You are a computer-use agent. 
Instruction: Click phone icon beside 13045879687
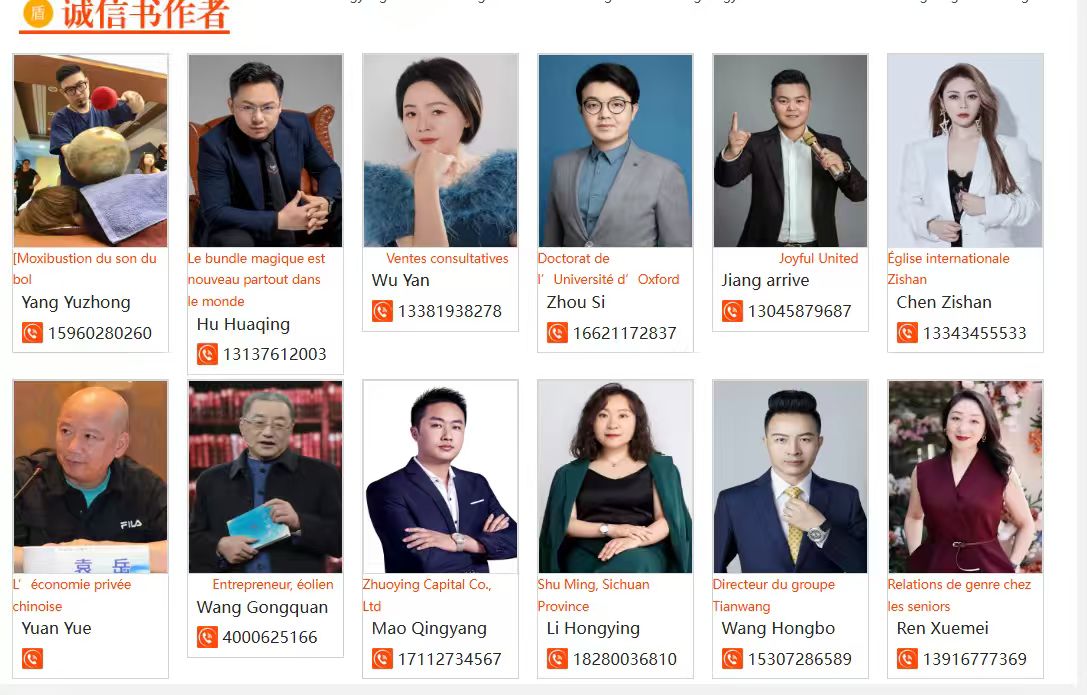(x=732, y=311)
